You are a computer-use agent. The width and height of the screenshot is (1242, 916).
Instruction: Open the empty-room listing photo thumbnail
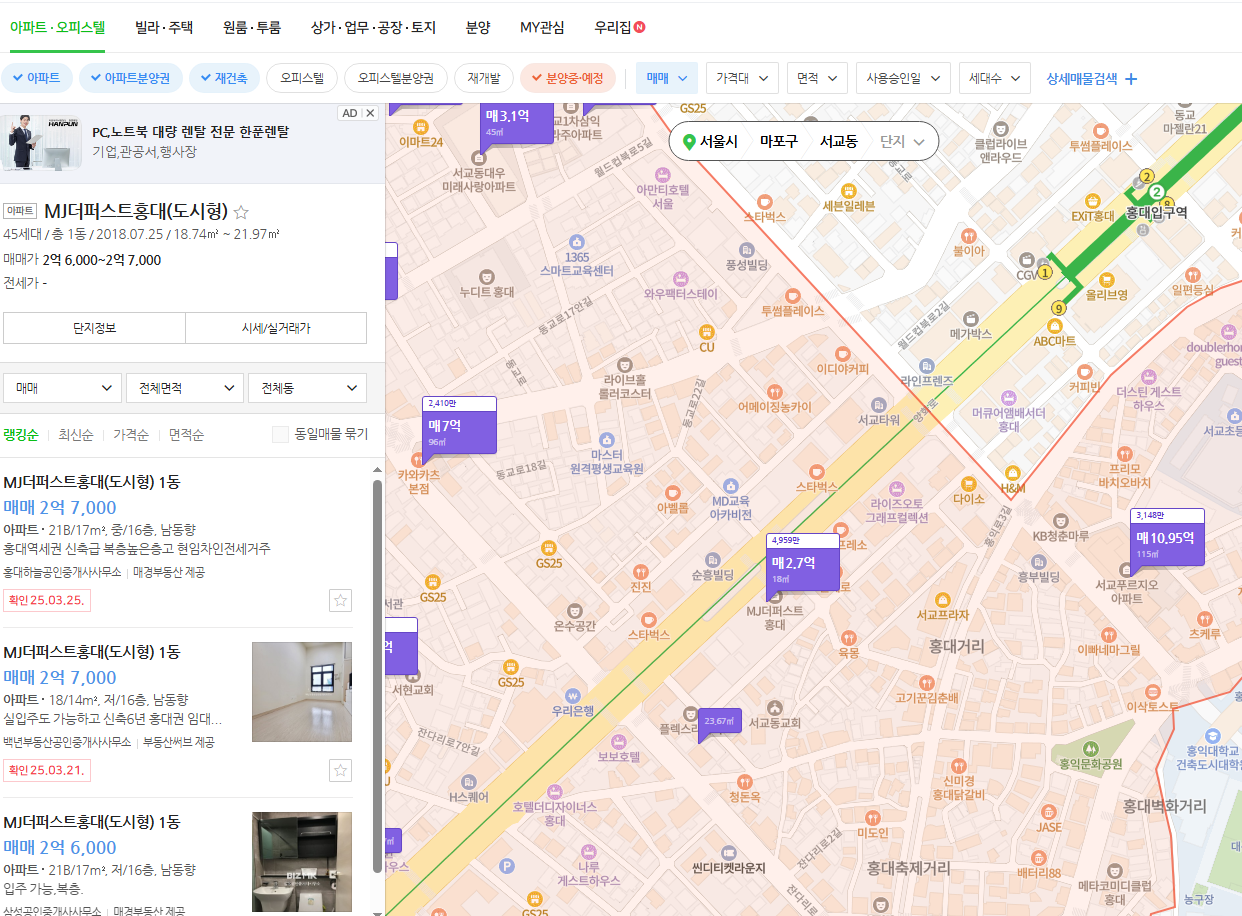coord(302,692)
